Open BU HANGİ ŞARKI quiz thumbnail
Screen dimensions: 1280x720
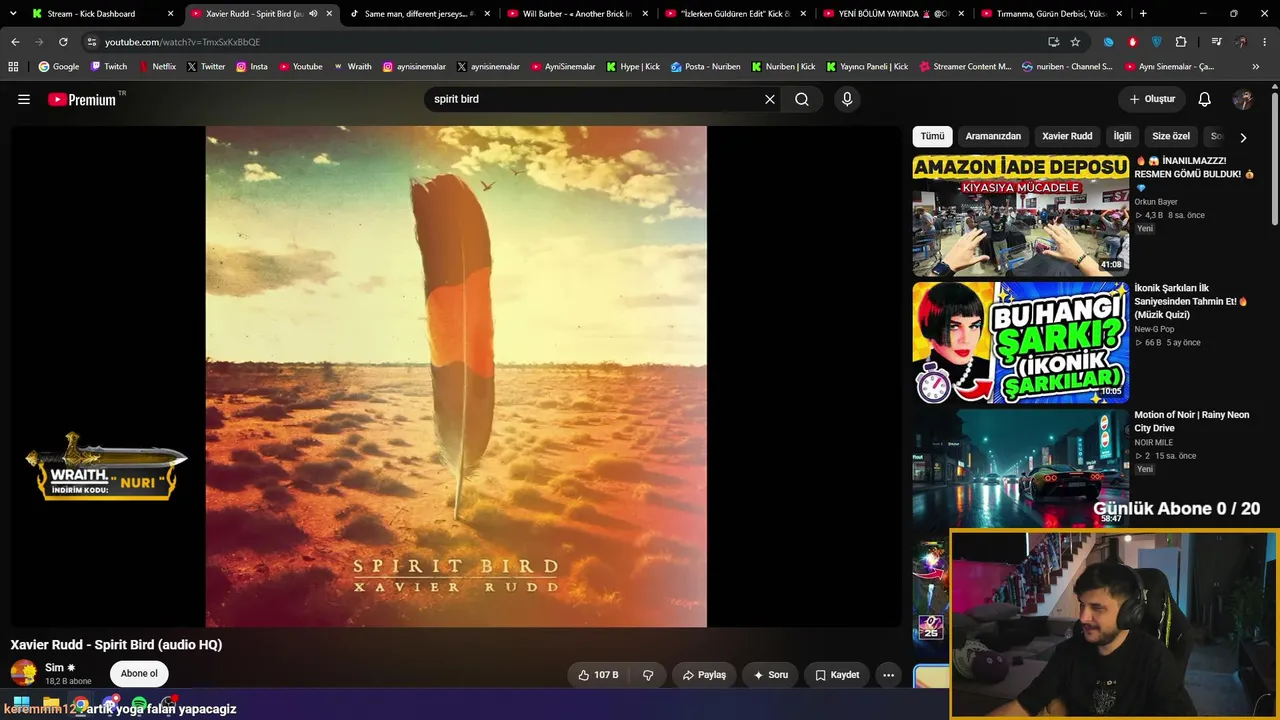click(1020, 343)
